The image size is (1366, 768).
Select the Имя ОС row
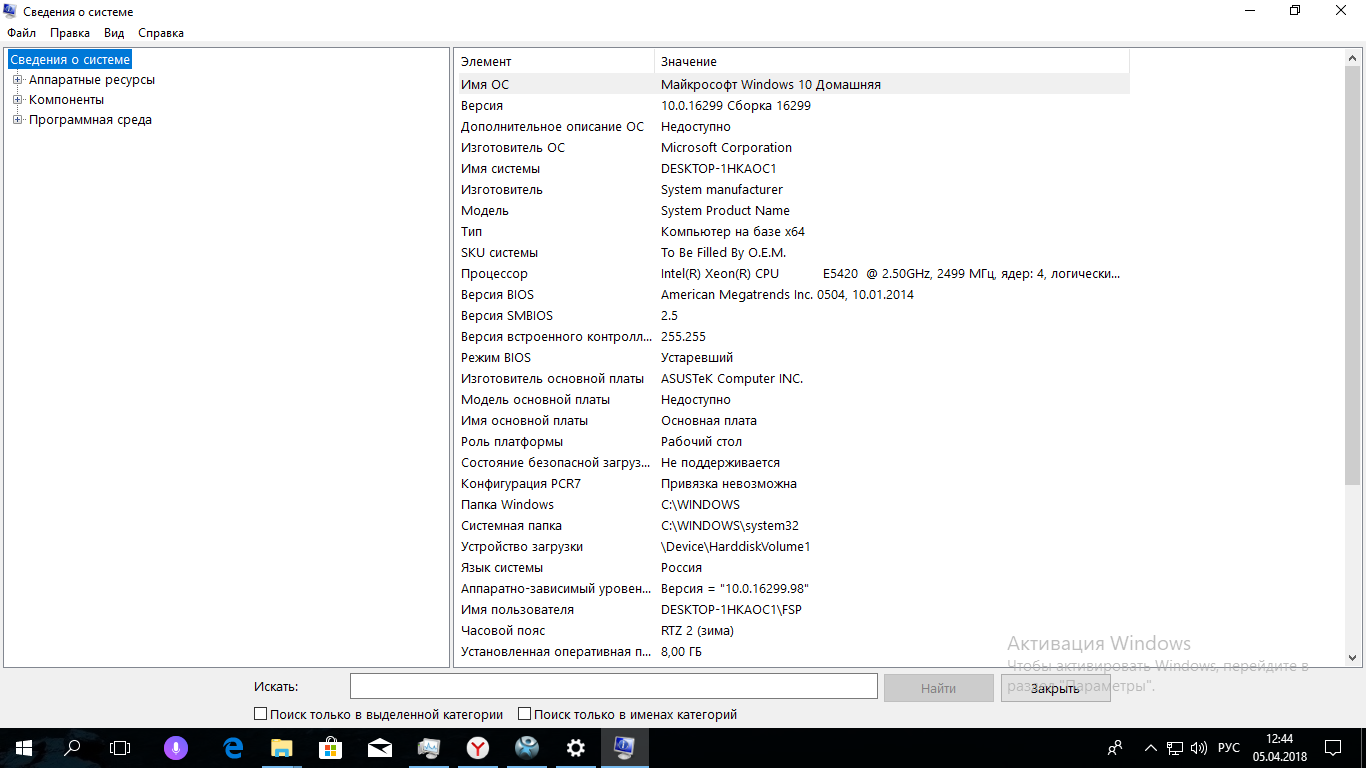pyautogui.click(x=794, y=85)
